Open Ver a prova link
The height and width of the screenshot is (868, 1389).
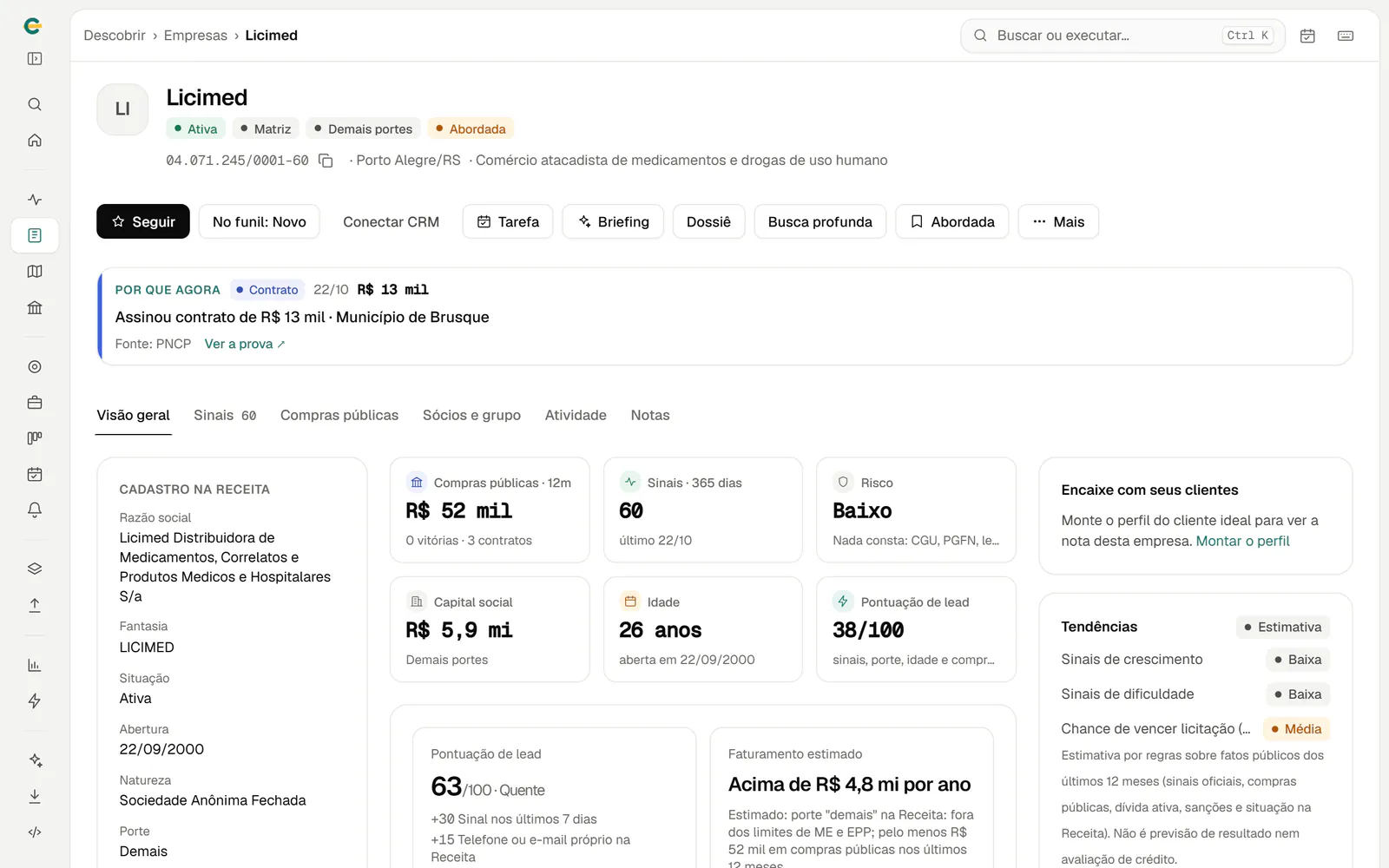coord(245,344)
